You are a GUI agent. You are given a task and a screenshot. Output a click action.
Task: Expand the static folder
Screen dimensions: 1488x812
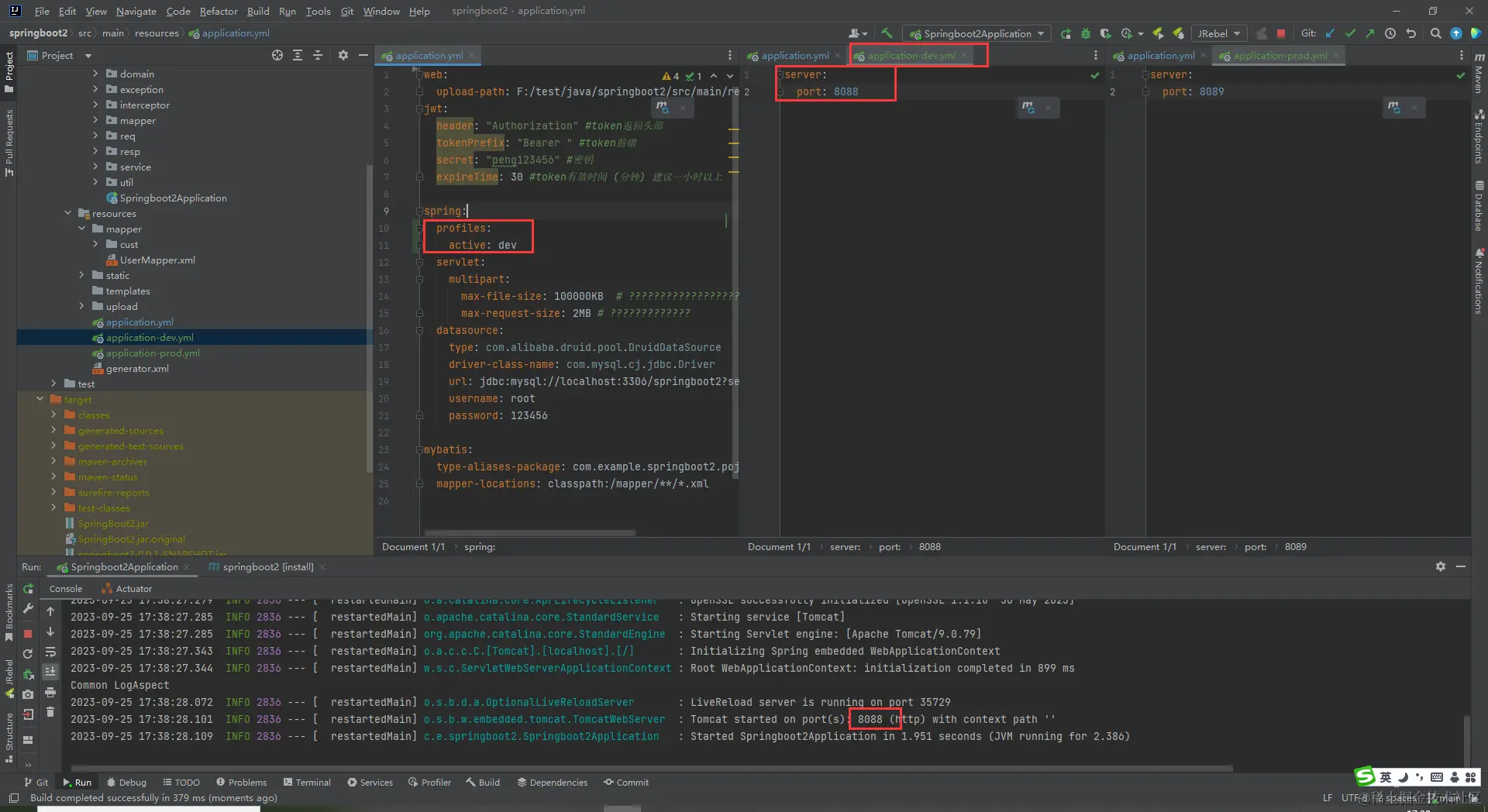(x=81, y=275)
